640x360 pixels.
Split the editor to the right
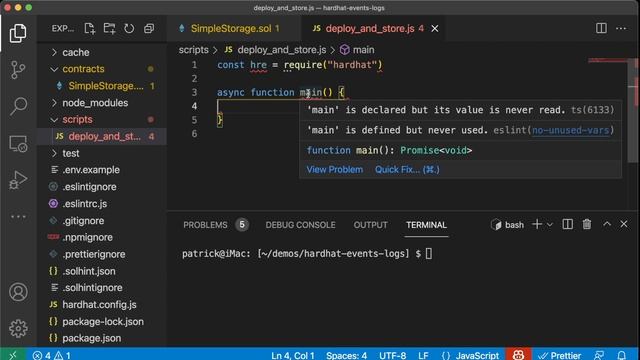[x=601, y=28]
